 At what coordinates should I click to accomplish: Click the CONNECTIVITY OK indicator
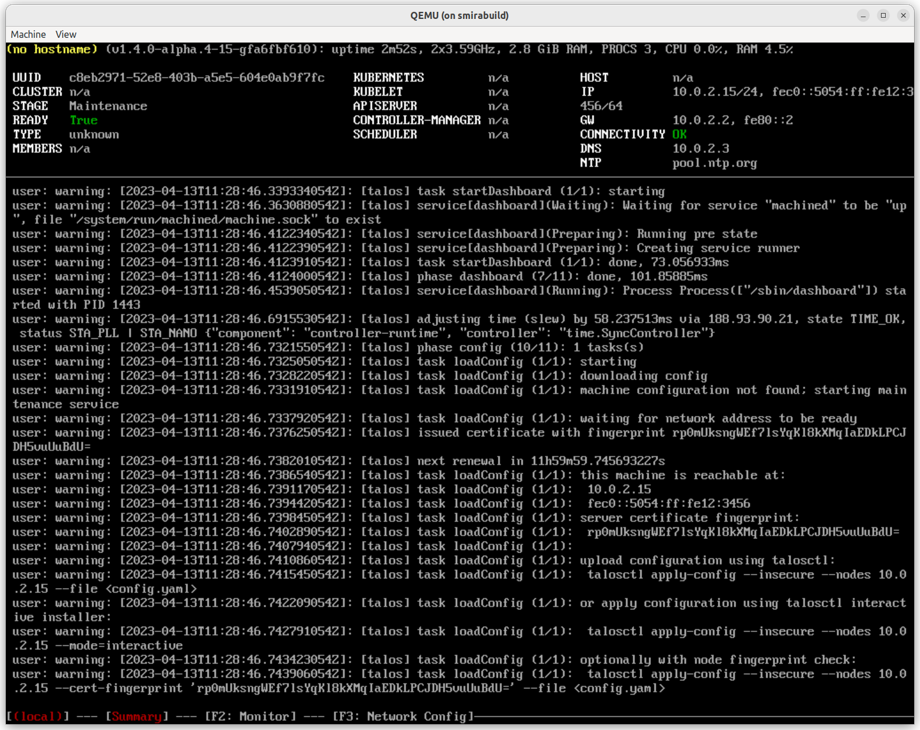(x=679, y=134)
